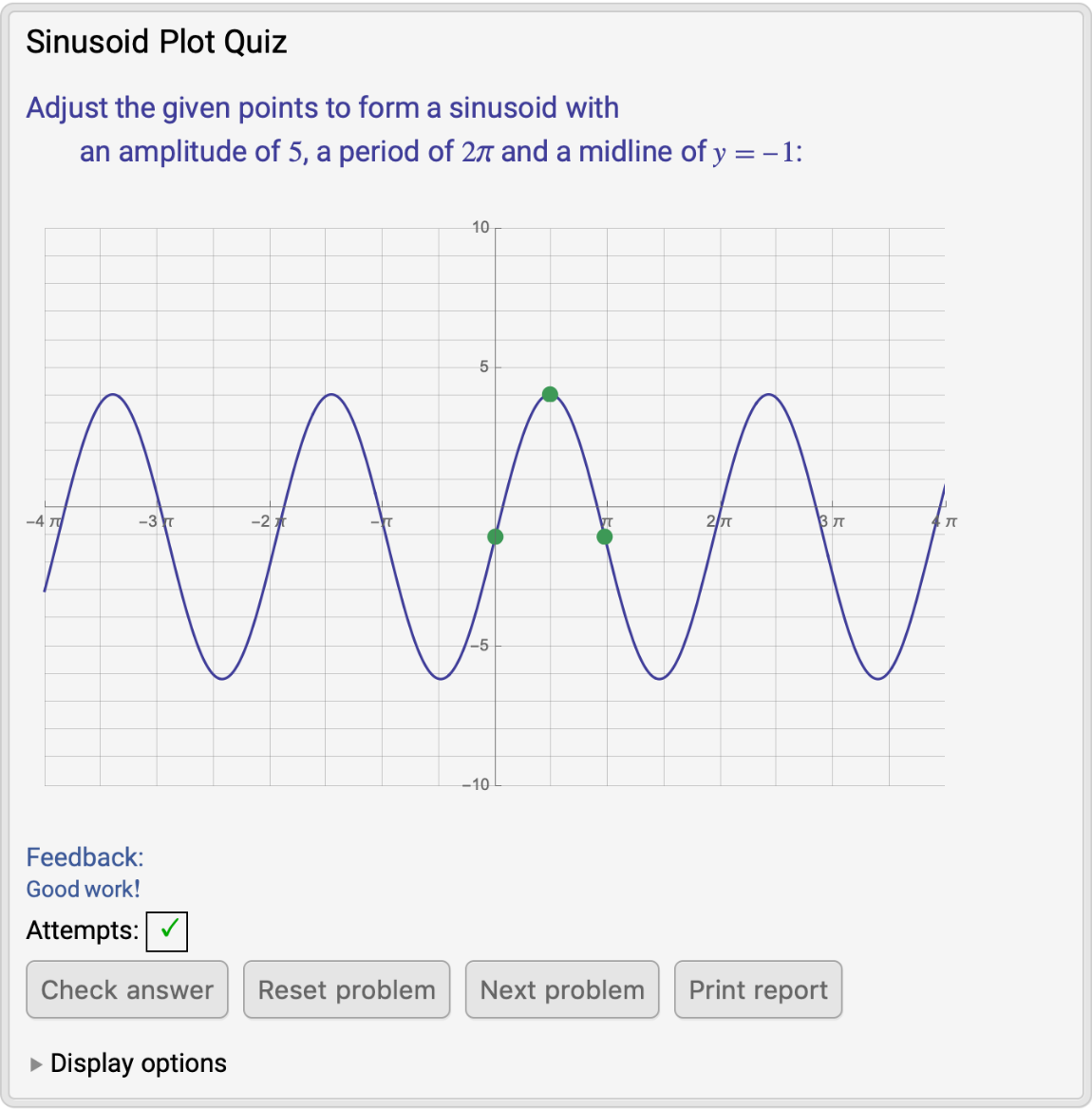Click the 10 label on the y-axis

tap(480, 227)
